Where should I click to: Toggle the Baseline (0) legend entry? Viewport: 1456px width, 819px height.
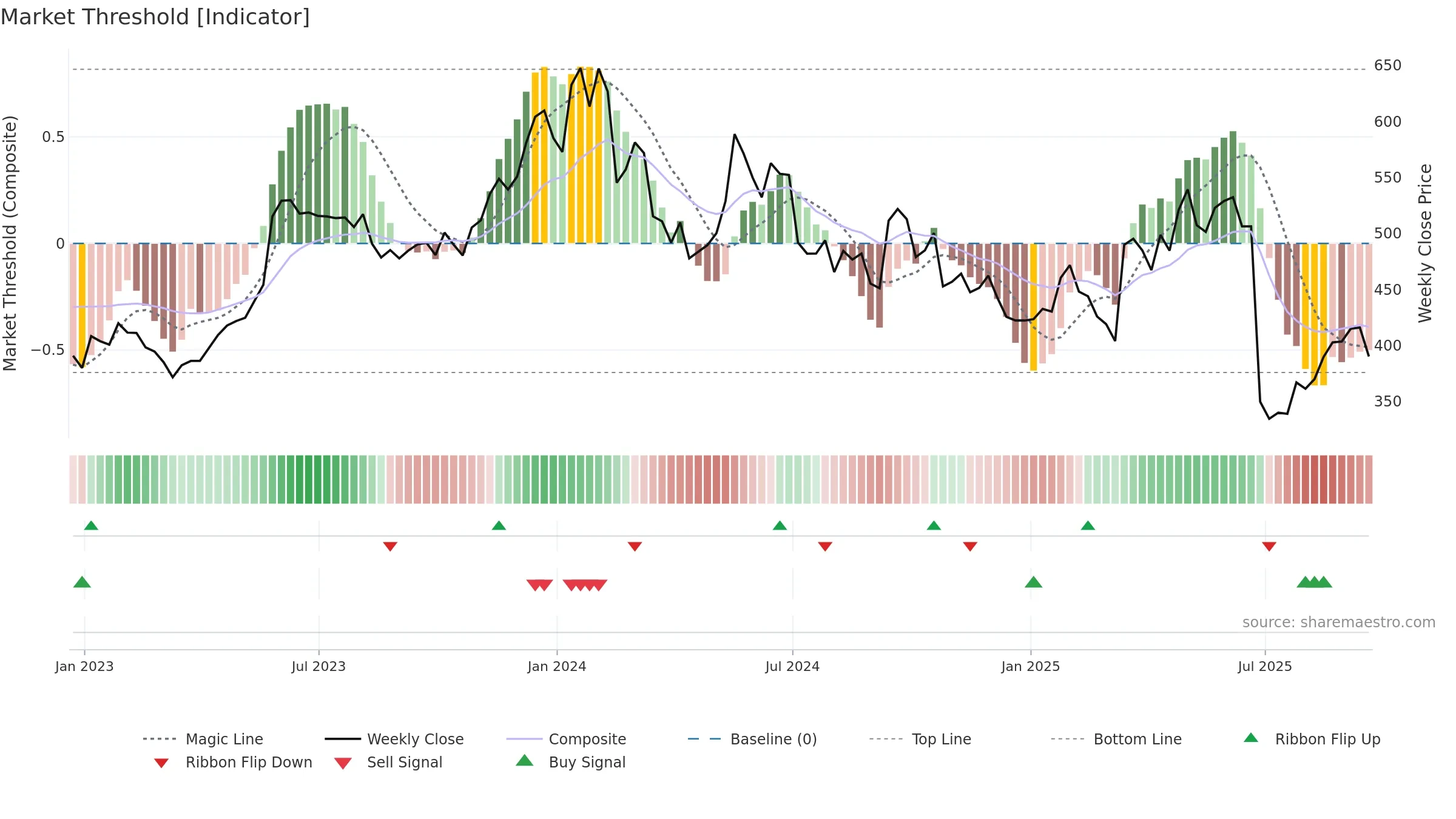(x=752, y=739)
